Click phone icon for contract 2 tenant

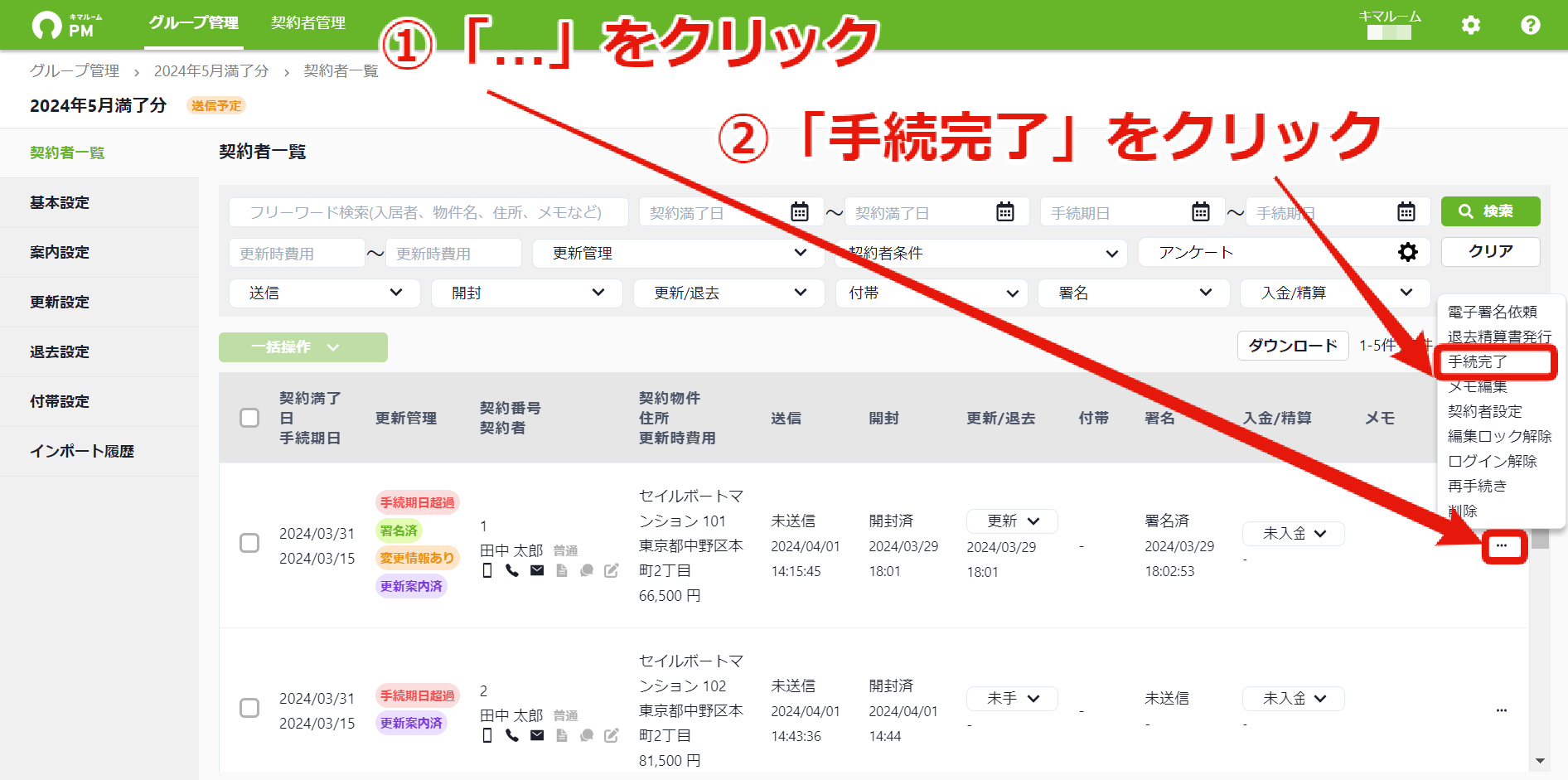pyautogui.click(x=512, y=735)
